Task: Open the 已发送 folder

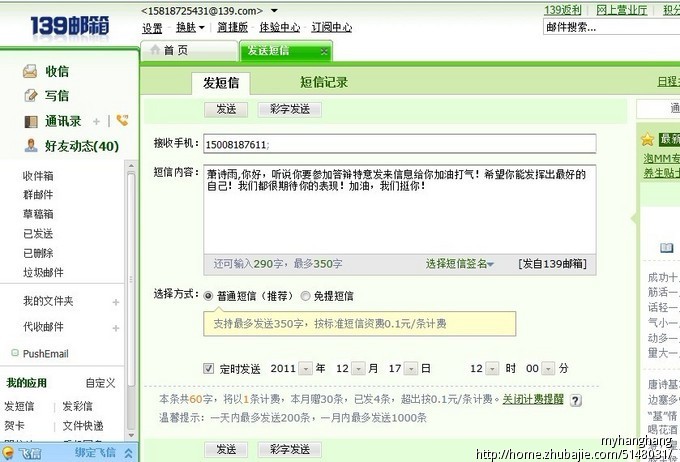Action: [x=38, y=234]
